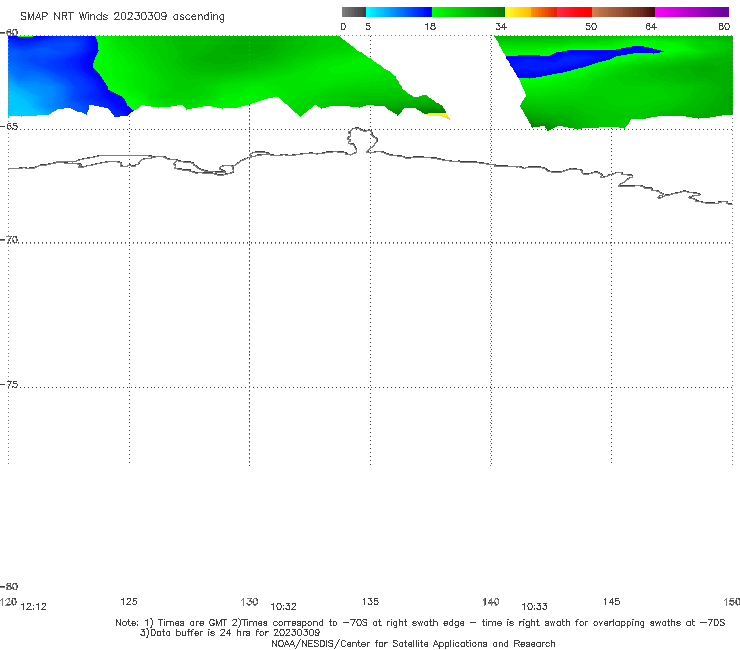Image resolution: width=740 pixels, height=650 pixels.
Task: Click the gray segment of the wind colorbar
Action: click(353, 12)
